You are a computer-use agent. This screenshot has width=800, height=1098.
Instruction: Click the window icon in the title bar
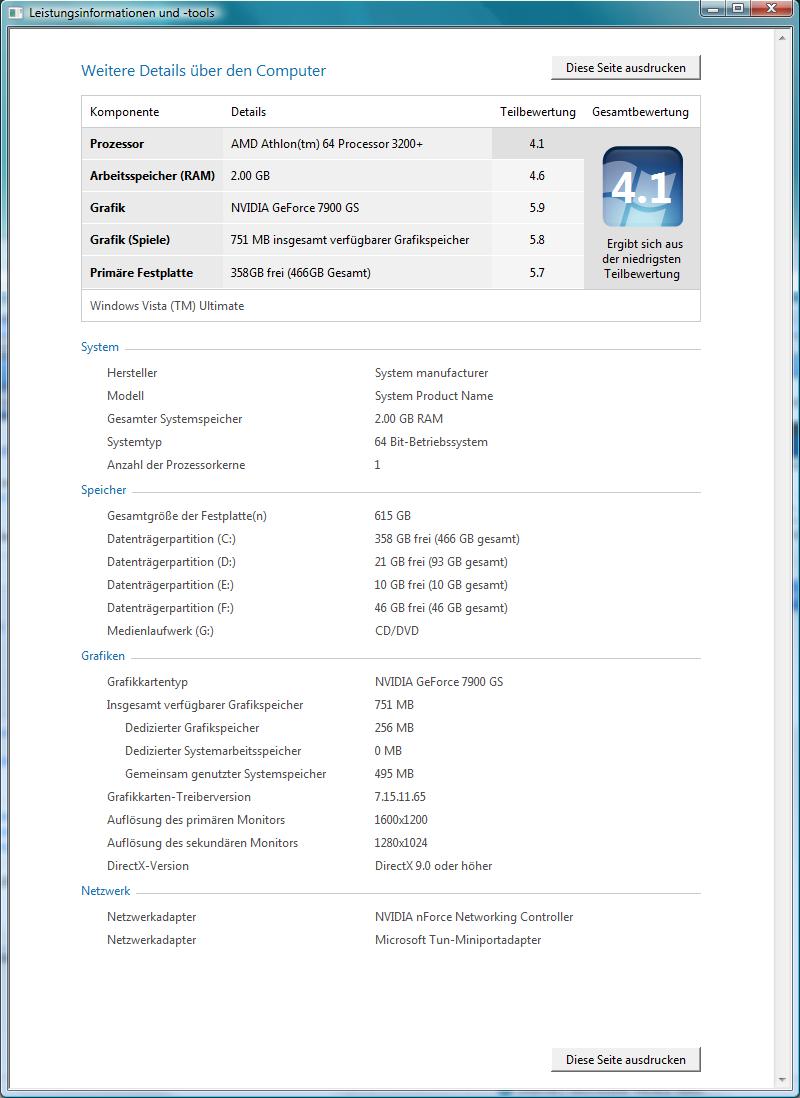pyautogui.click(x=15, y=13)
